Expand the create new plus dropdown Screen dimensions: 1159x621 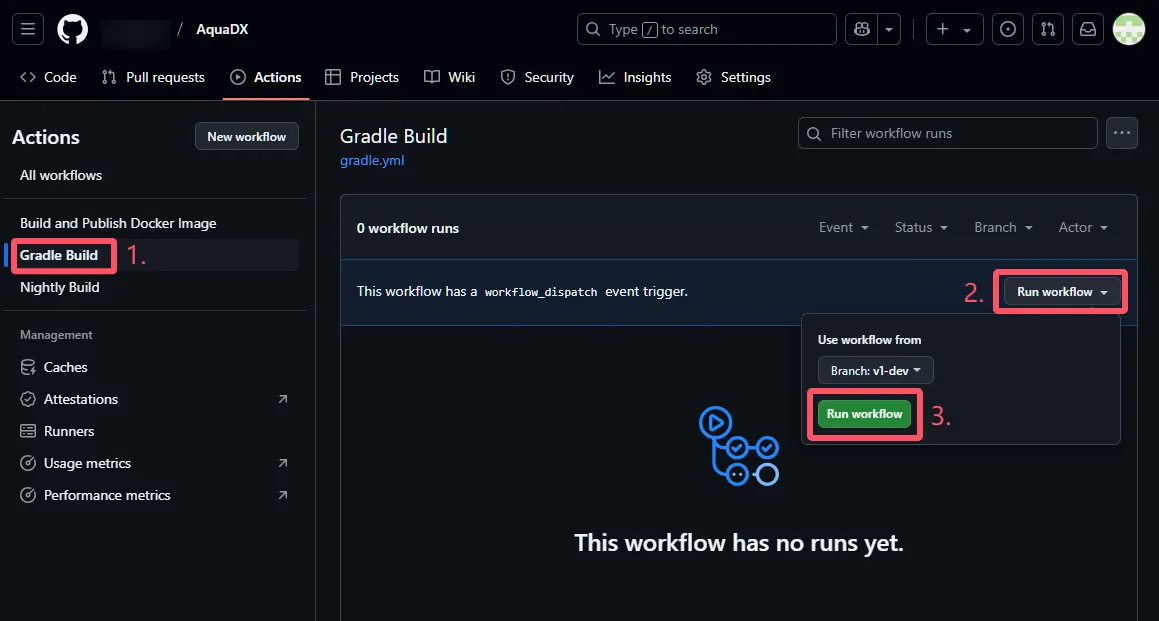954,29
